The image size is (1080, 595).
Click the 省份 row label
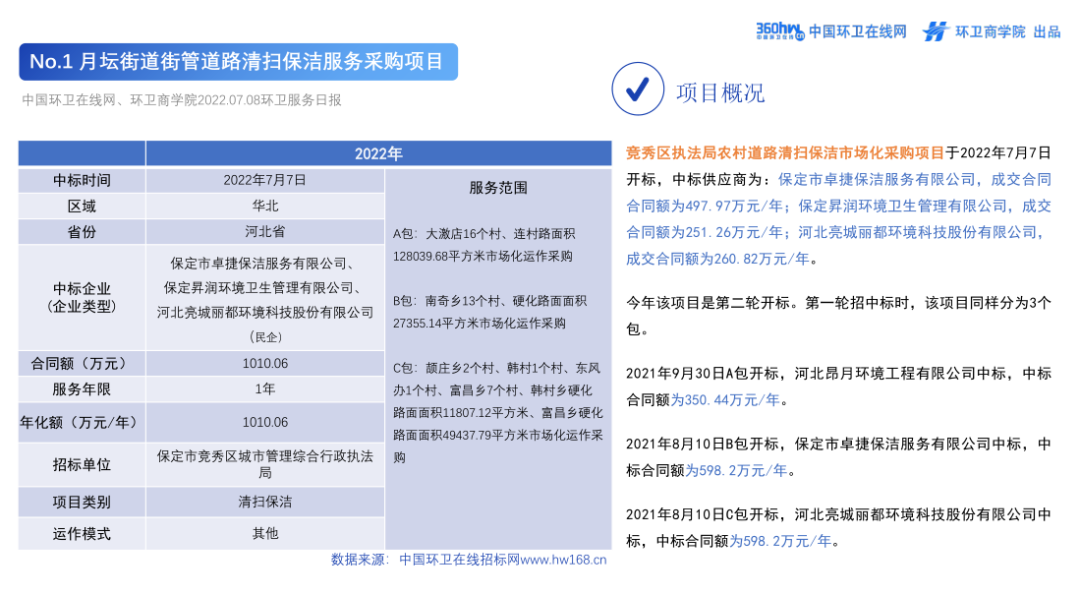coord(82,232)
